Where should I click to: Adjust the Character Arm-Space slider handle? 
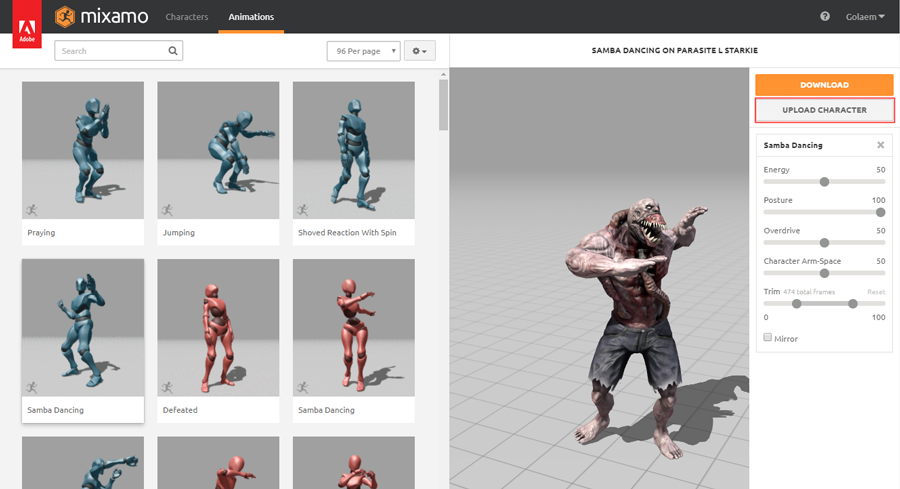coord(824,273)
